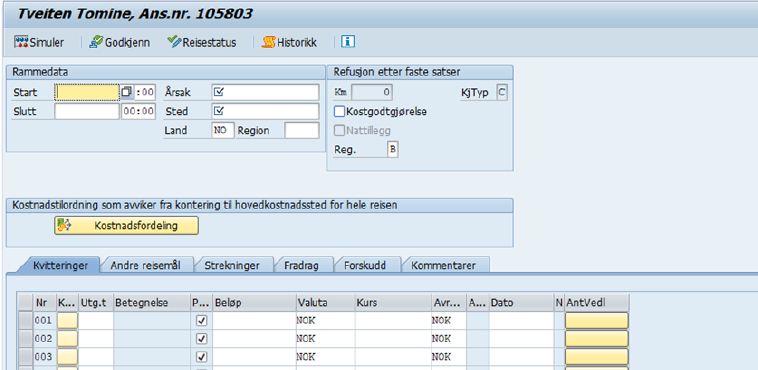The image size is (758, 370).
Task: Click the AntVedl button in row 003
Action: pyautogui.click(x=597, y=357)
